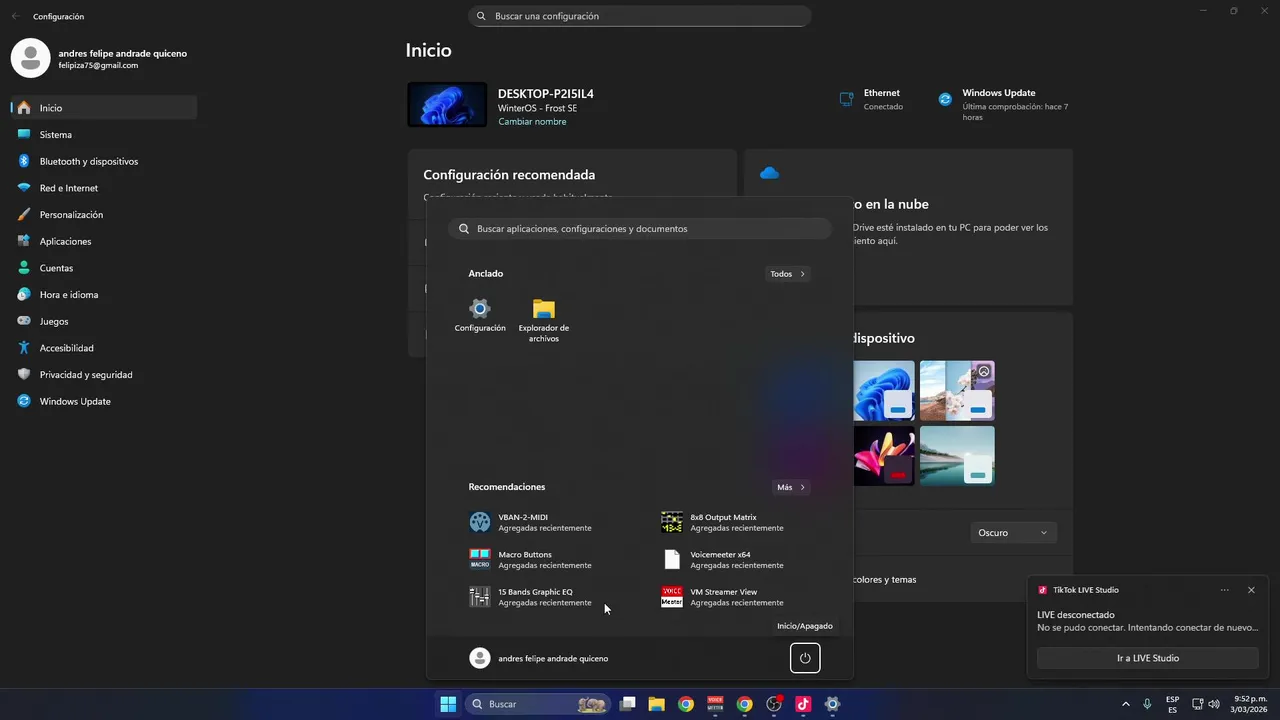1280x720 pixels.
Task: Open File Explorer from taskbar
Action: point(656,704)
